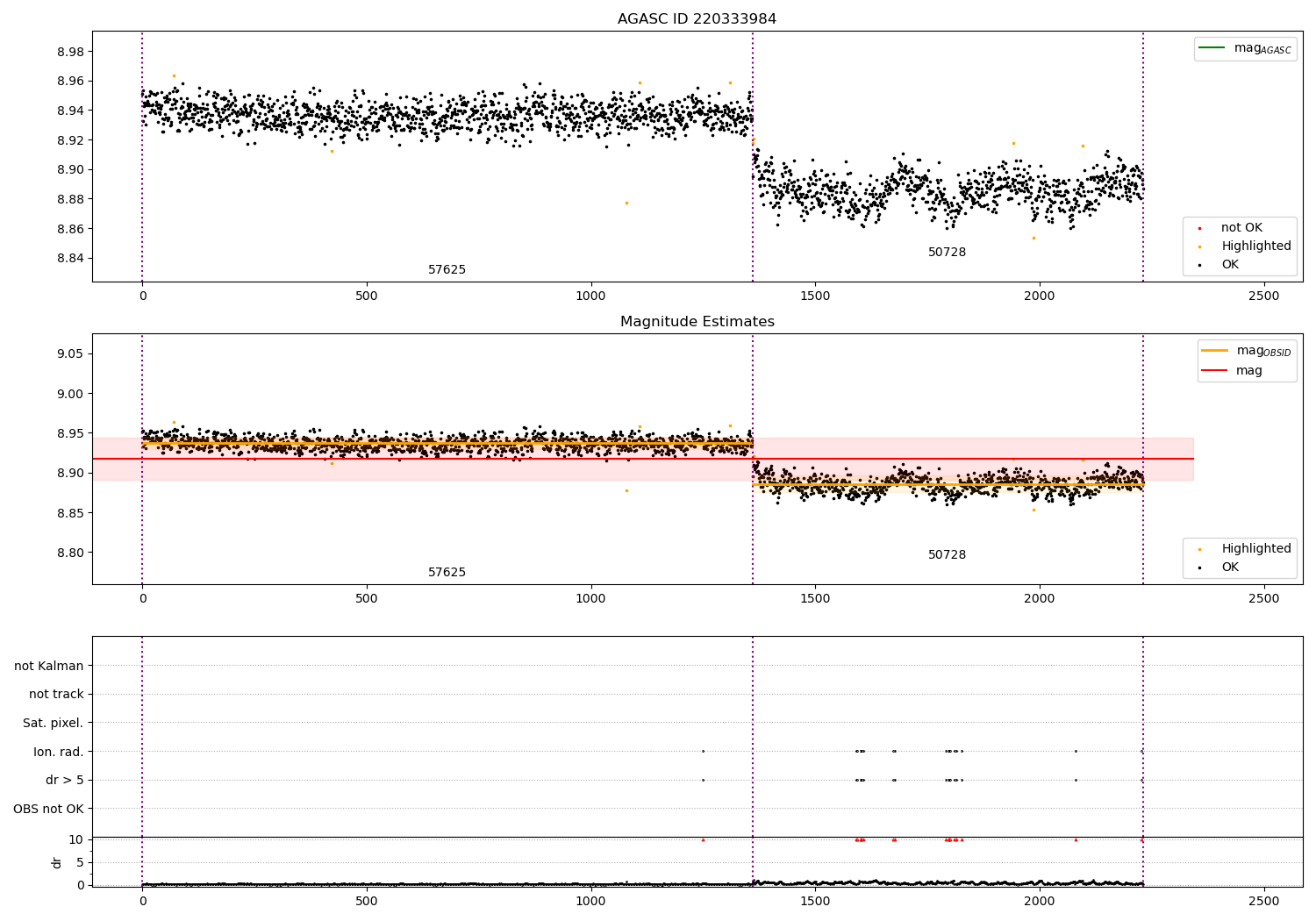Select "Highlighted" legend entry in Magnitude Estimates plot
This screenshot has width=1316, height=921.
click(1256, 549)
